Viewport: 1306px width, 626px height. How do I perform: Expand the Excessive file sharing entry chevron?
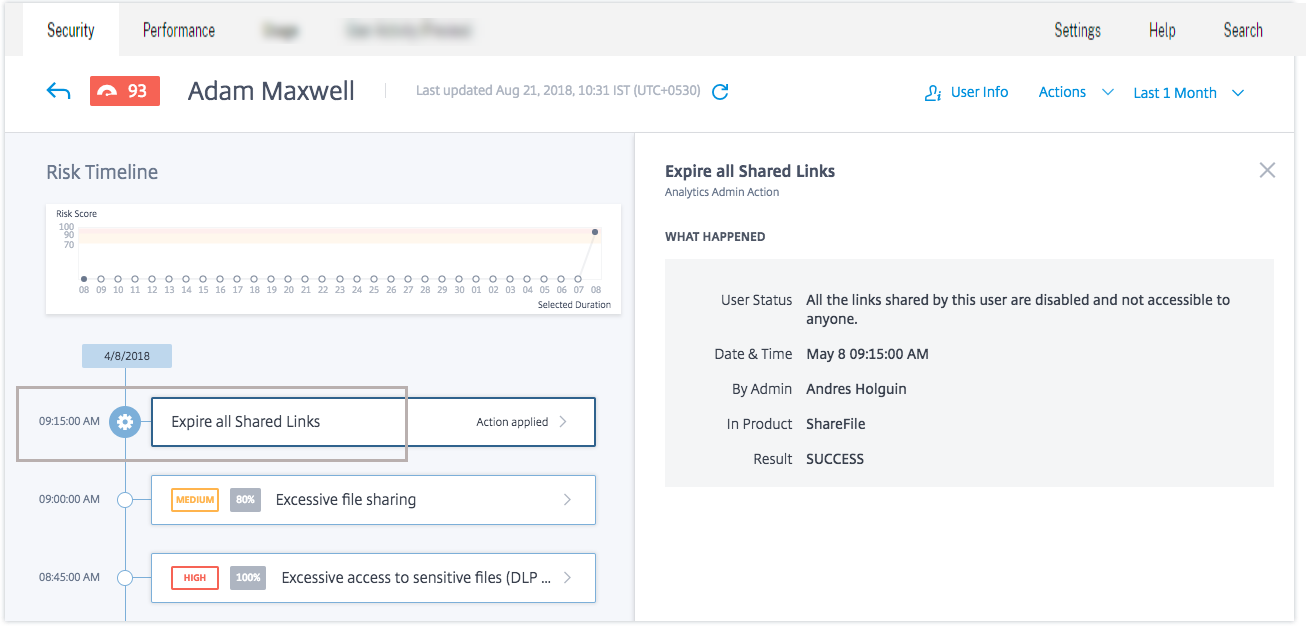568,500
